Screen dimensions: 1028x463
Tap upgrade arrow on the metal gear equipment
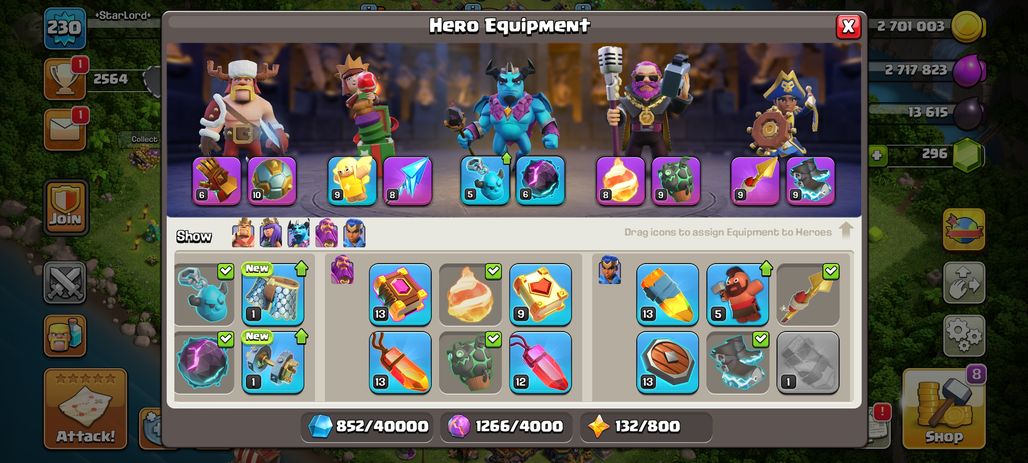coord(301,338)
